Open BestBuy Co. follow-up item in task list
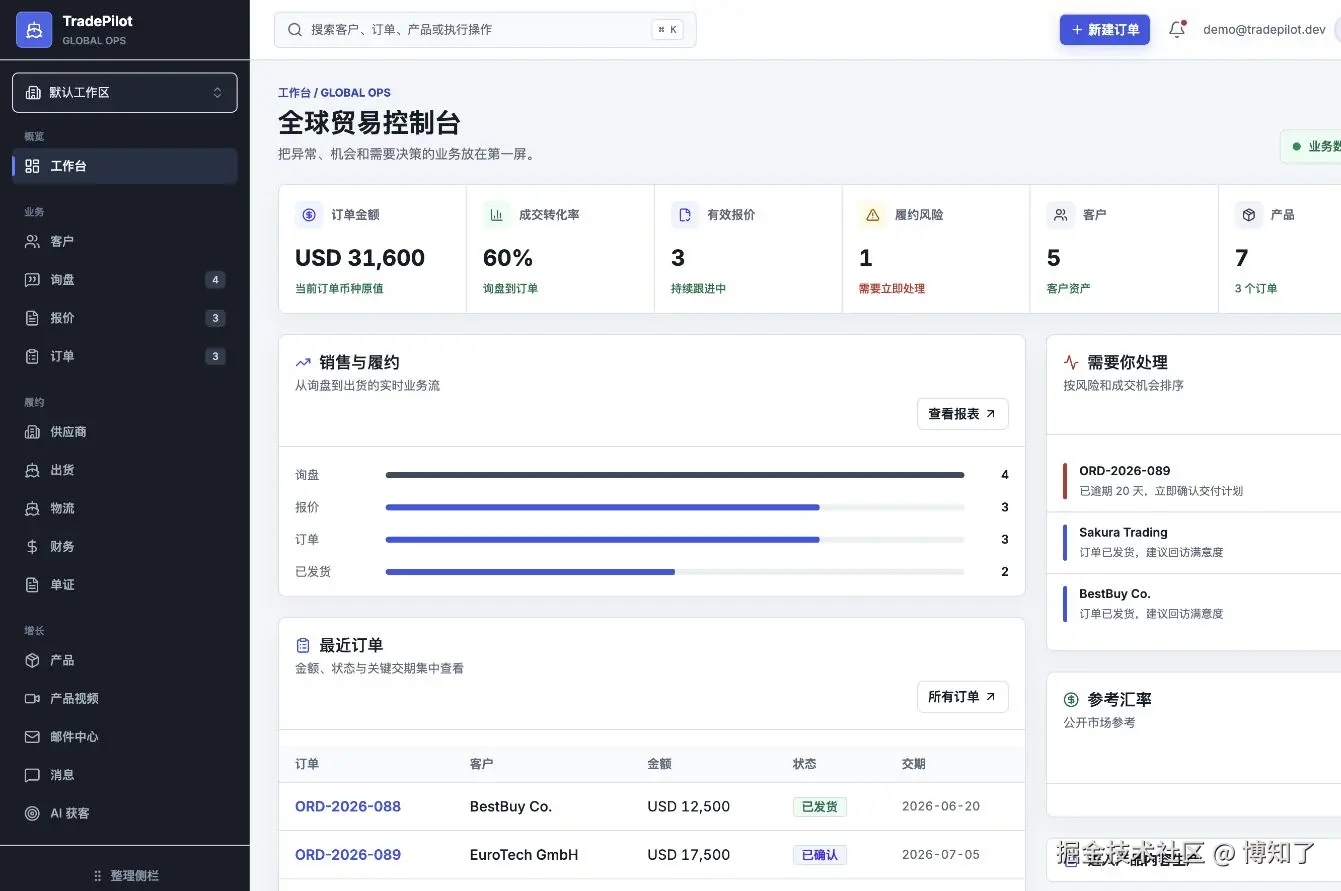 [1195, 603]
